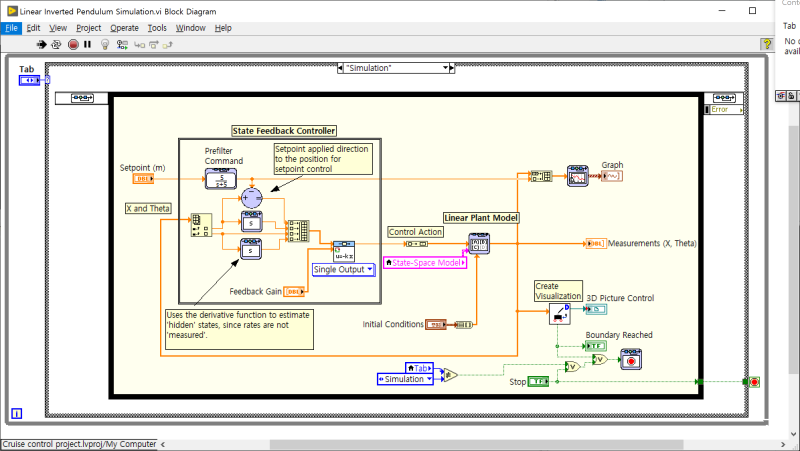Open the Help menu

[x=223, y=28]
